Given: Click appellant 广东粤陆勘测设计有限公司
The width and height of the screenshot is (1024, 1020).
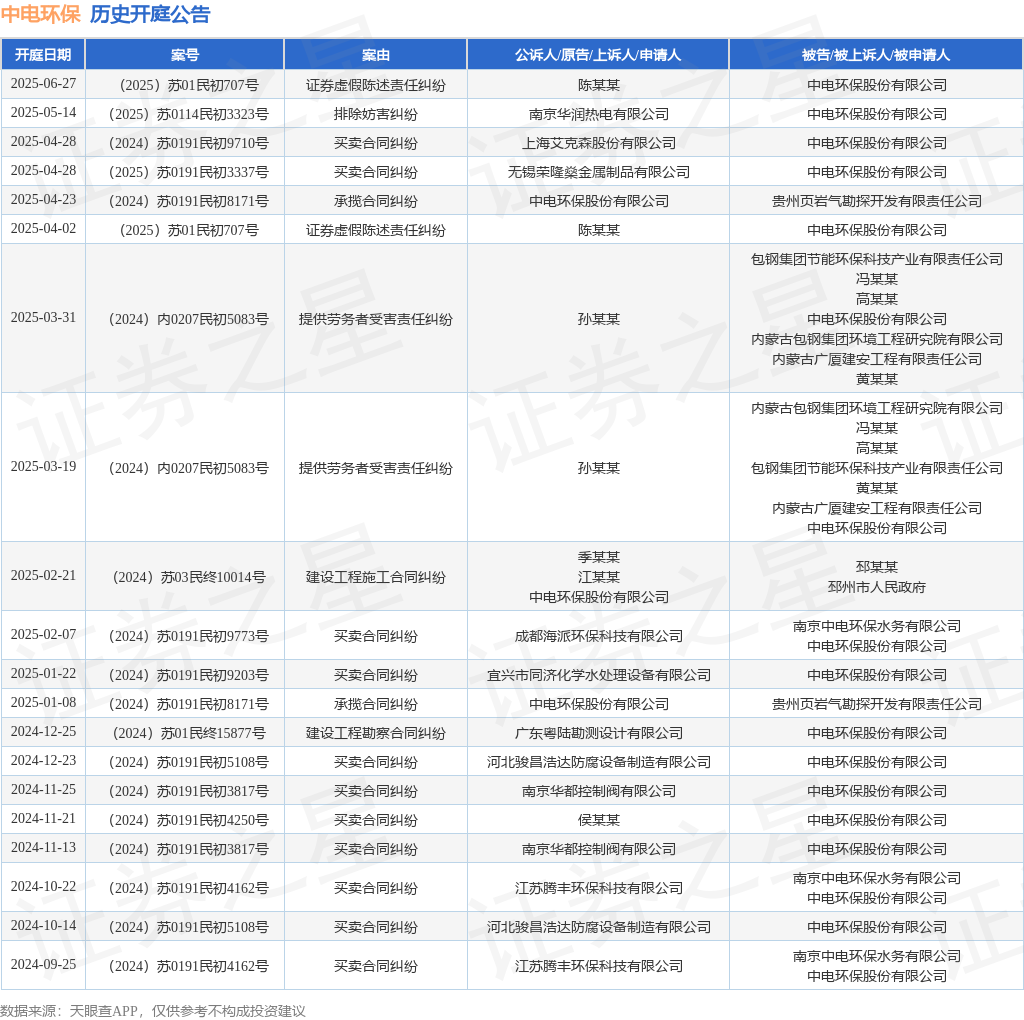Looking at the screenshot, I should tap(599, 733).
